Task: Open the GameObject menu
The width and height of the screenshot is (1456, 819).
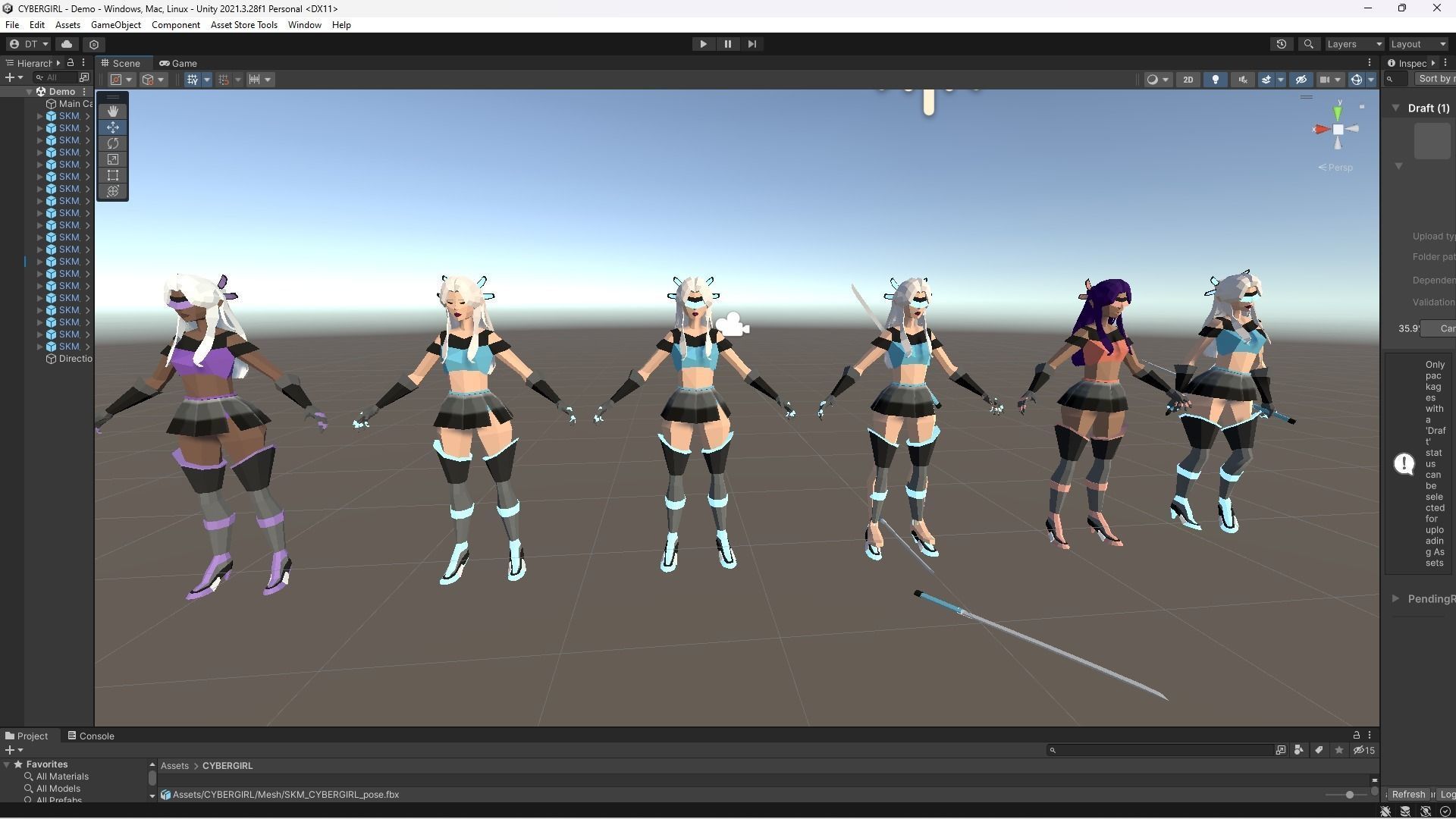Action: [116, 25]
